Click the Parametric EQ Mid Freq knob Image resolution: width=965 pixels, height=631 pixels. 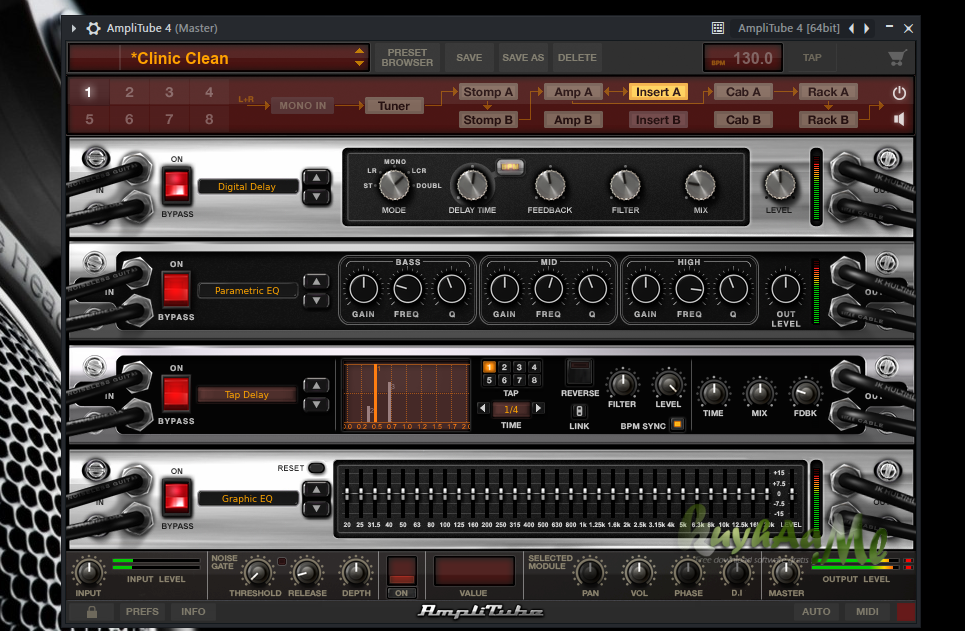(x=548, y=289)
